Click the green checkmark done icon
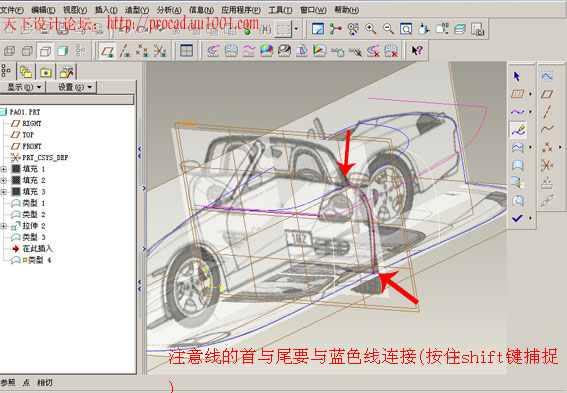The width and height of the screenshot is (567, 393). click(x=517, y=218)
